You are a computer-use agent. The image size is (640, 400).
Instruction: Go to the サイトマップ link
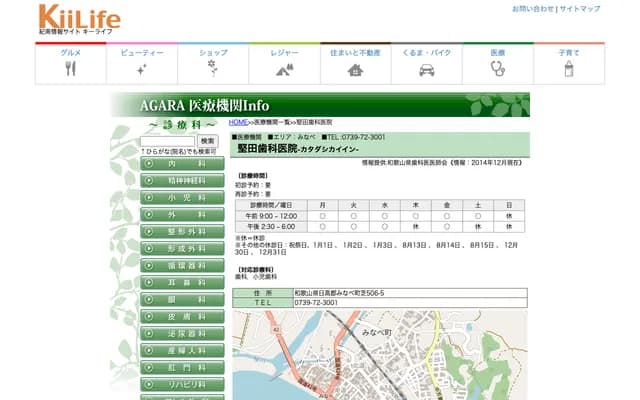[x=580, y=9]
